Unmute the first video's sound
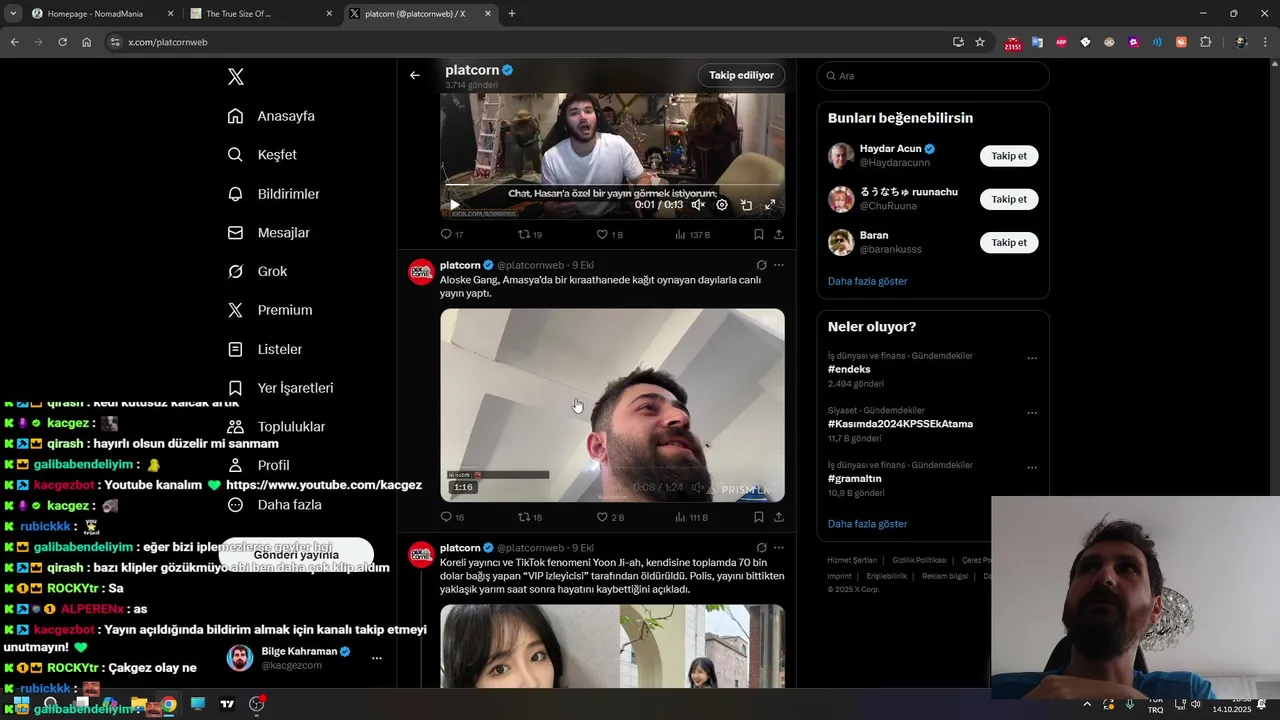 tap(698, 205)
